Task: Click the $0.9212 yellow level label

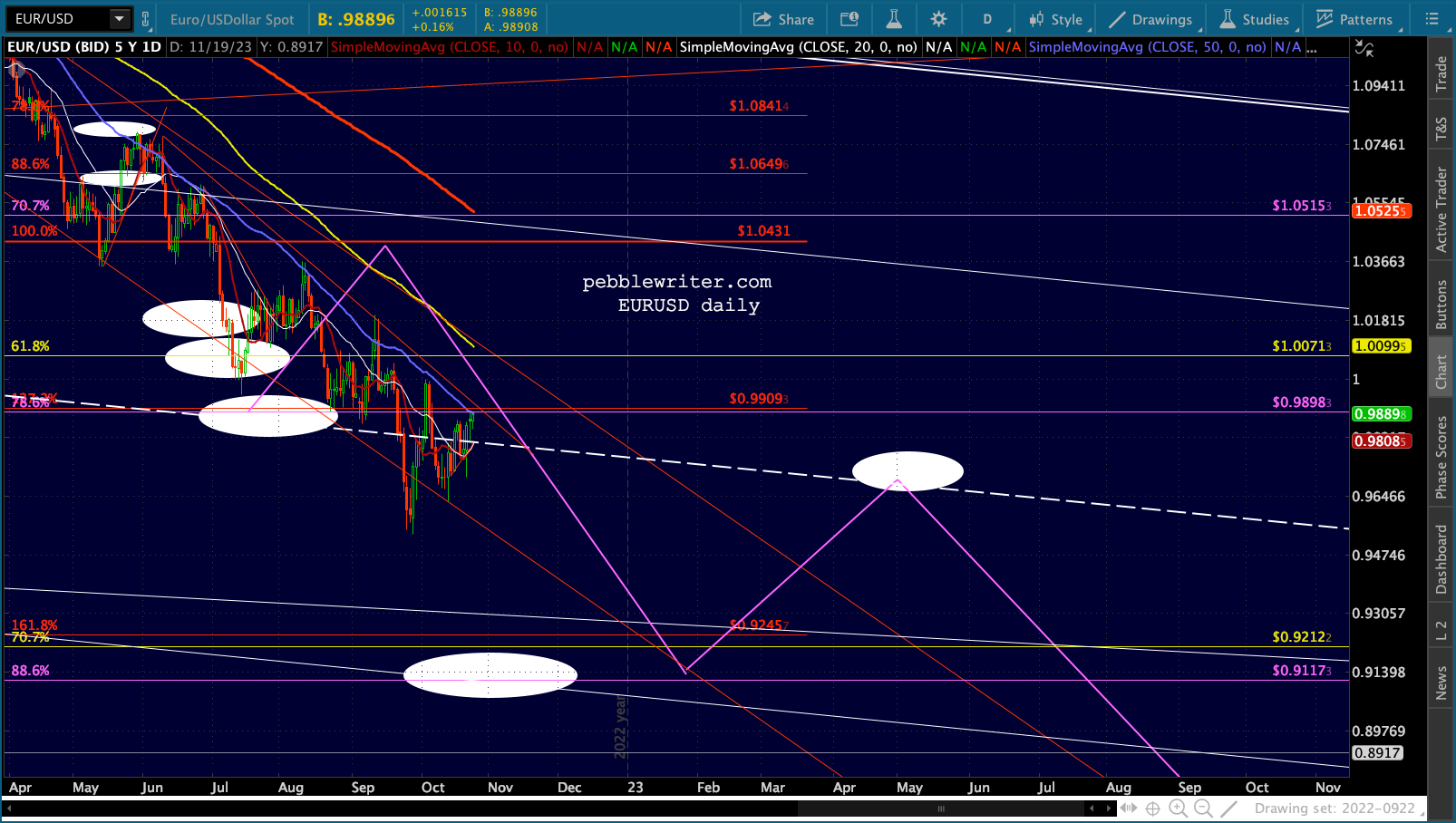Action: pyautogui.click(x=1302, y=637)
